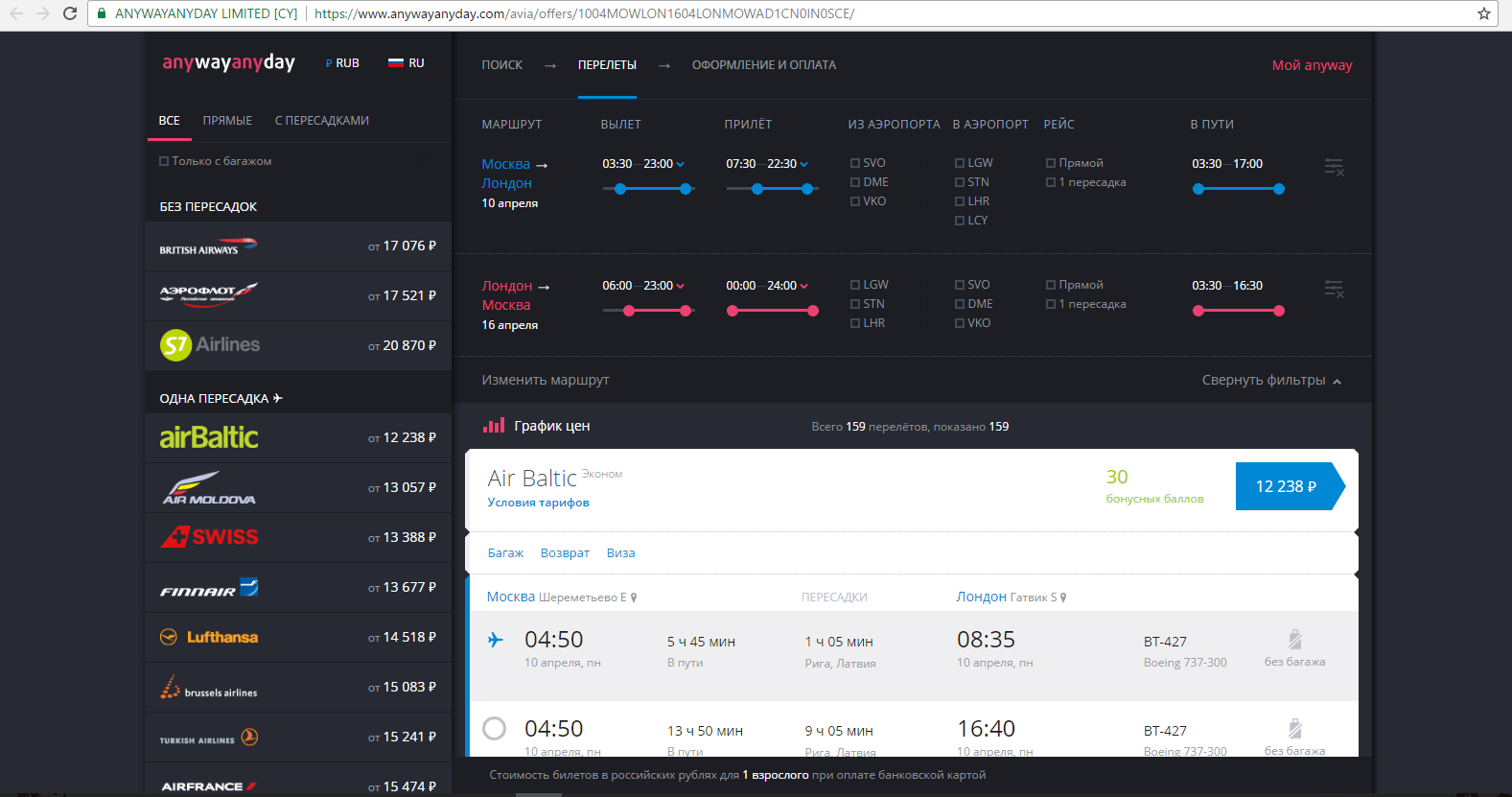Screen dimensions: 1512x797
Task: Open arrival time dropdown 07:30–22:30
Action: point(767,164)
